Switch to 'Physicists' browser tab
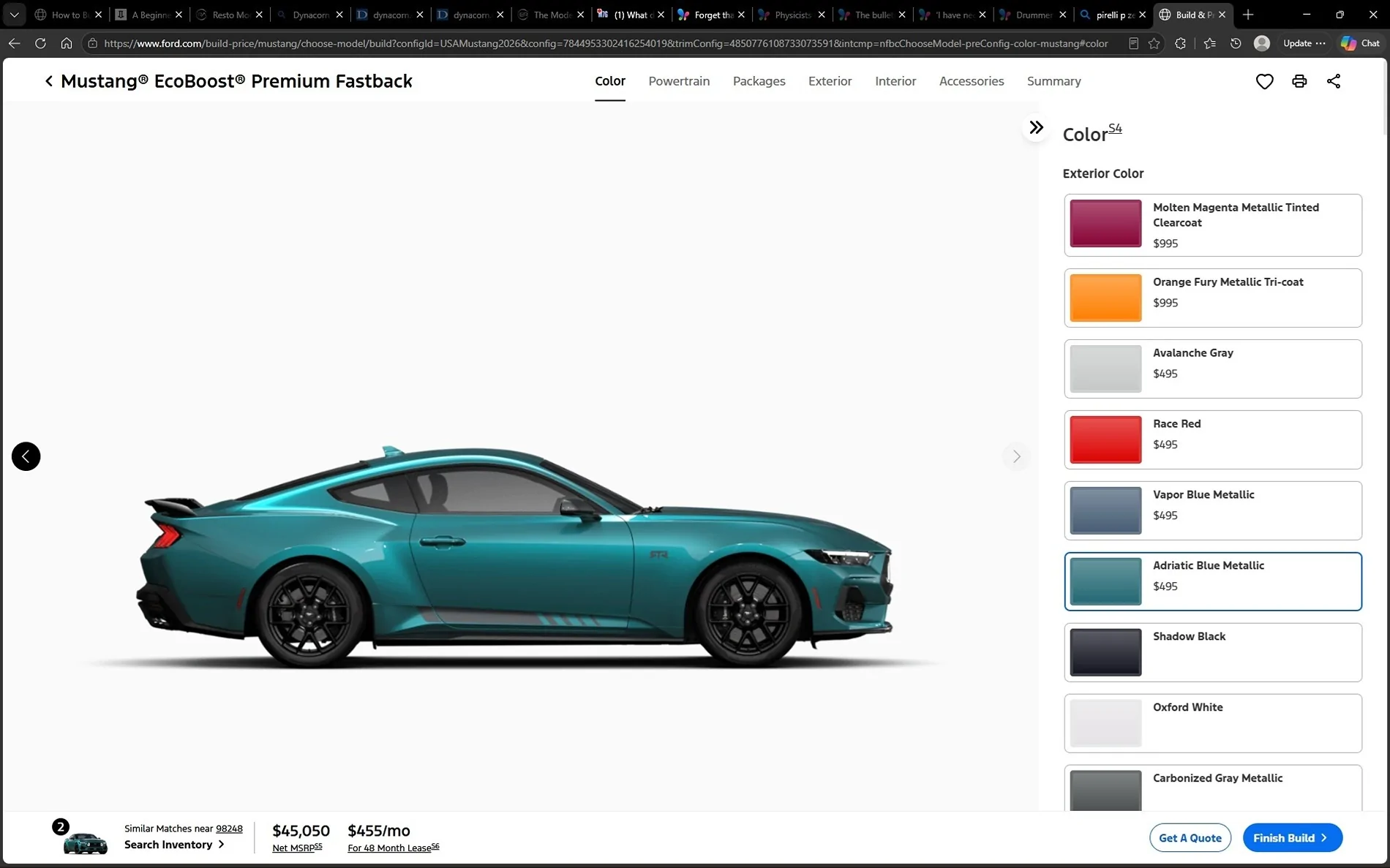Viewport: 1390px width, 868px height. (792, 15)
